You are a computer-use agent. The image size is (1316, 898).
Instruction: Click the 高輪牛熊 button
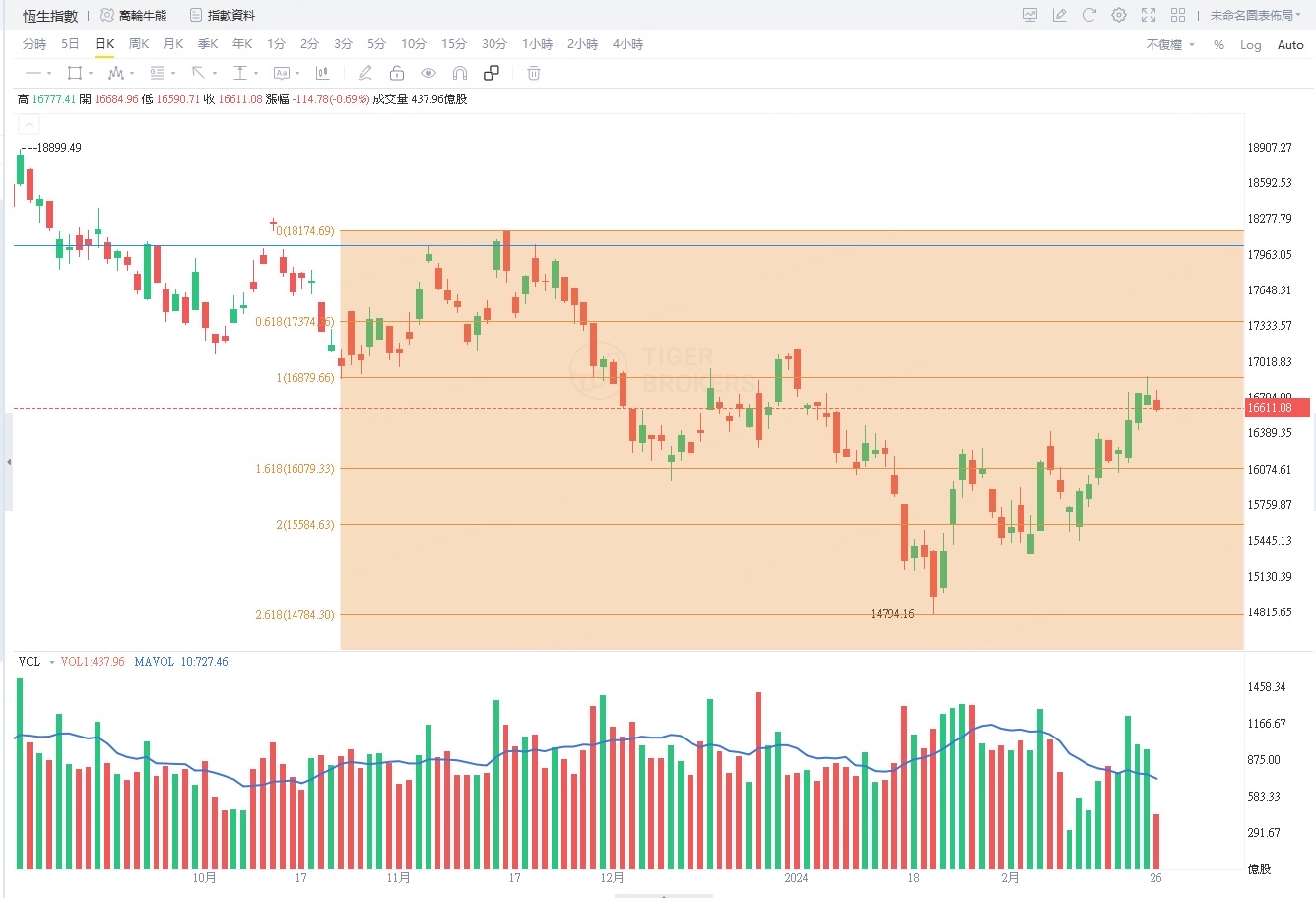134,15
